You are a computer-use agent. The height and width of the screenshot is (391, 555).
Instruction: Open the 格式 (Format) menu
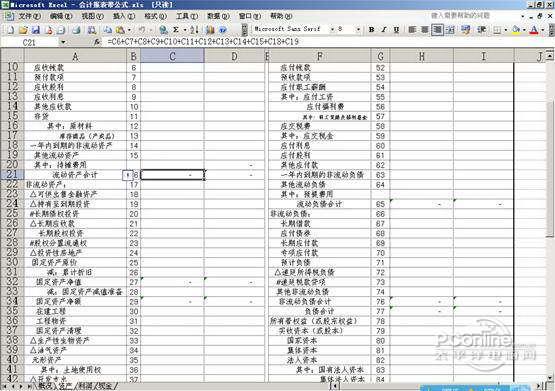[x=155, y=16]
